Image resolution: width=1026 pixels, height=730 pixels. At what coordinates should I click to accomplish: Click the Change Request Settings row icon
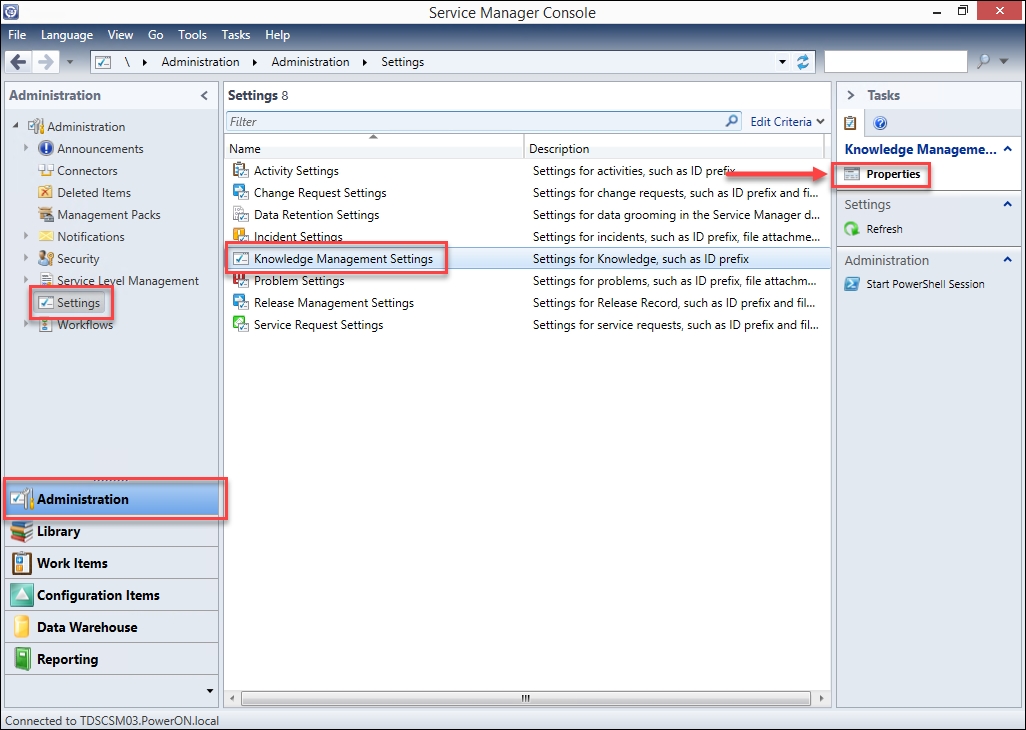pos(240,192)
